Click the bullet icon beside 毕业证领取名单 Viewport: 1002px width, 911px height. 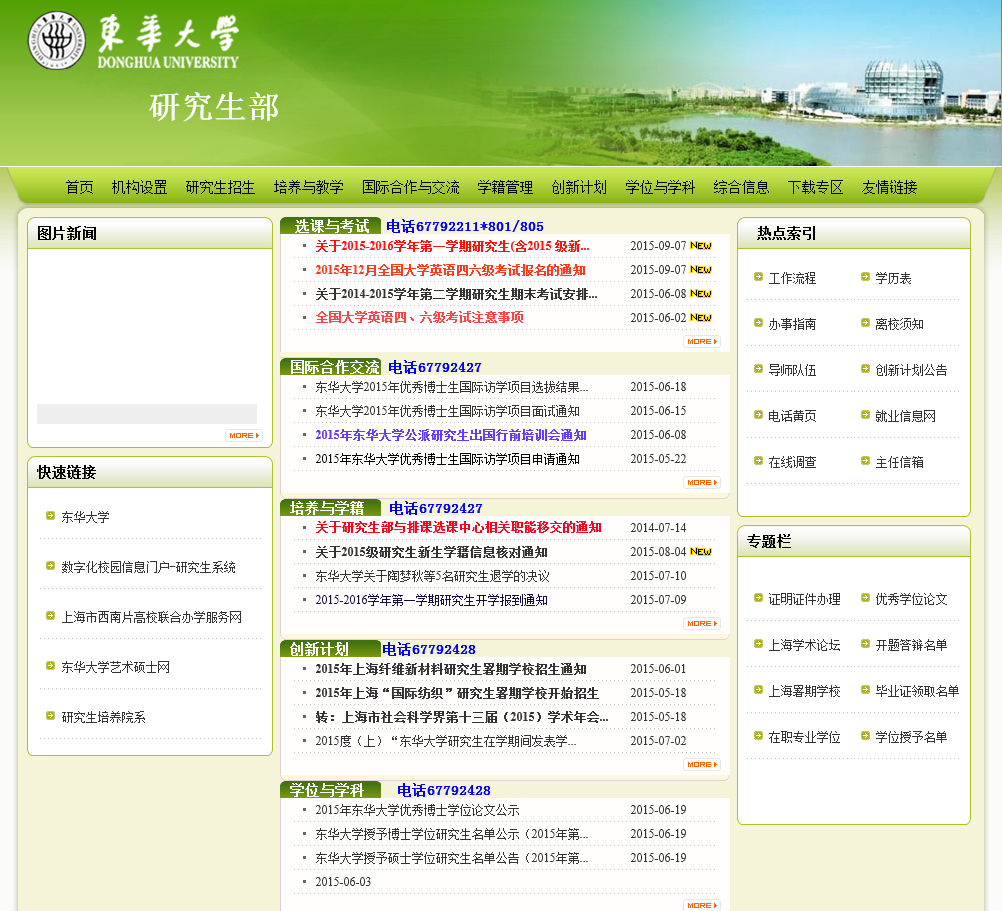pyautogui.click(x=865, y=690)
